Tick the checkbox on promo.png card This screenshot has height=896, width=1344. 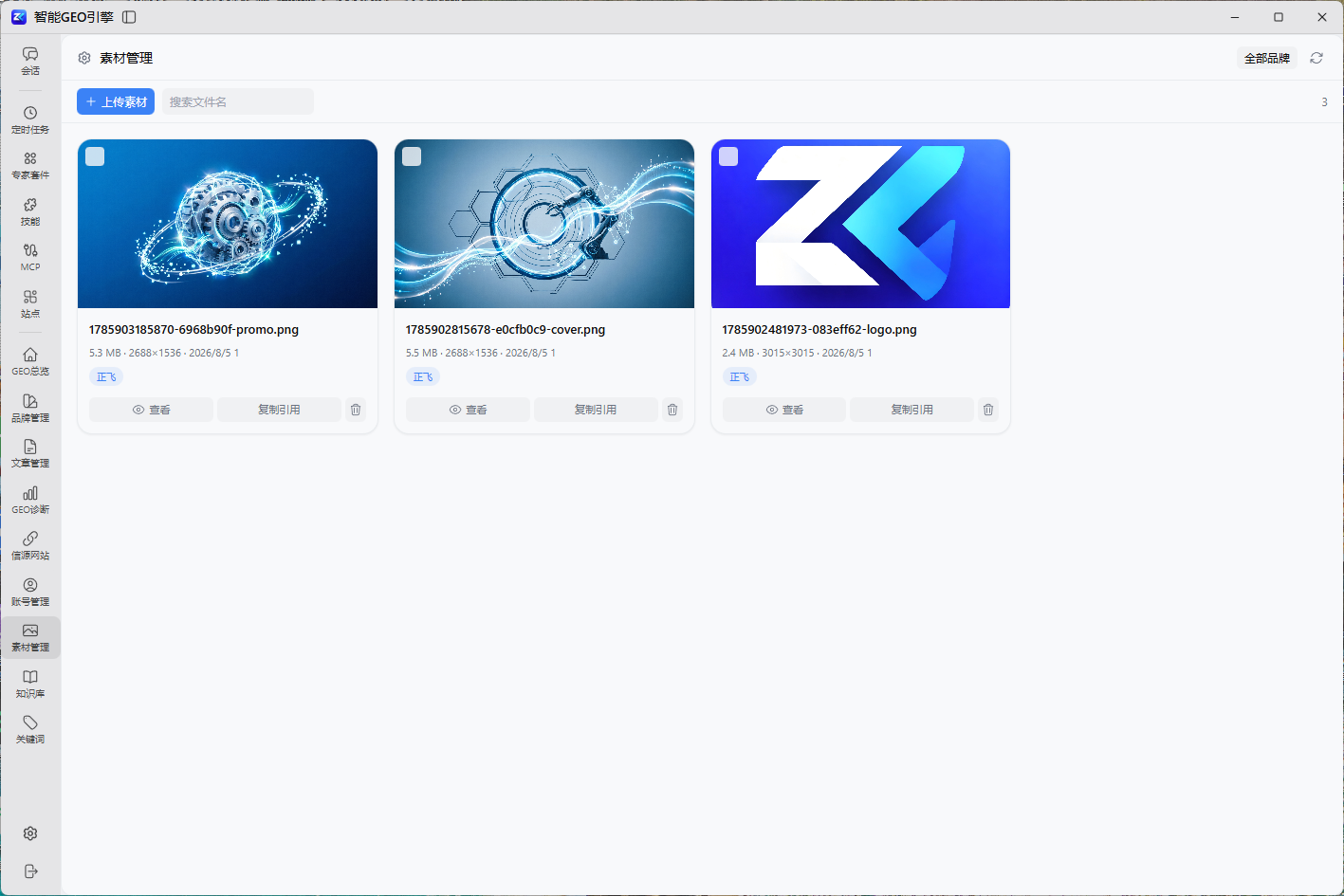[95, 156]
